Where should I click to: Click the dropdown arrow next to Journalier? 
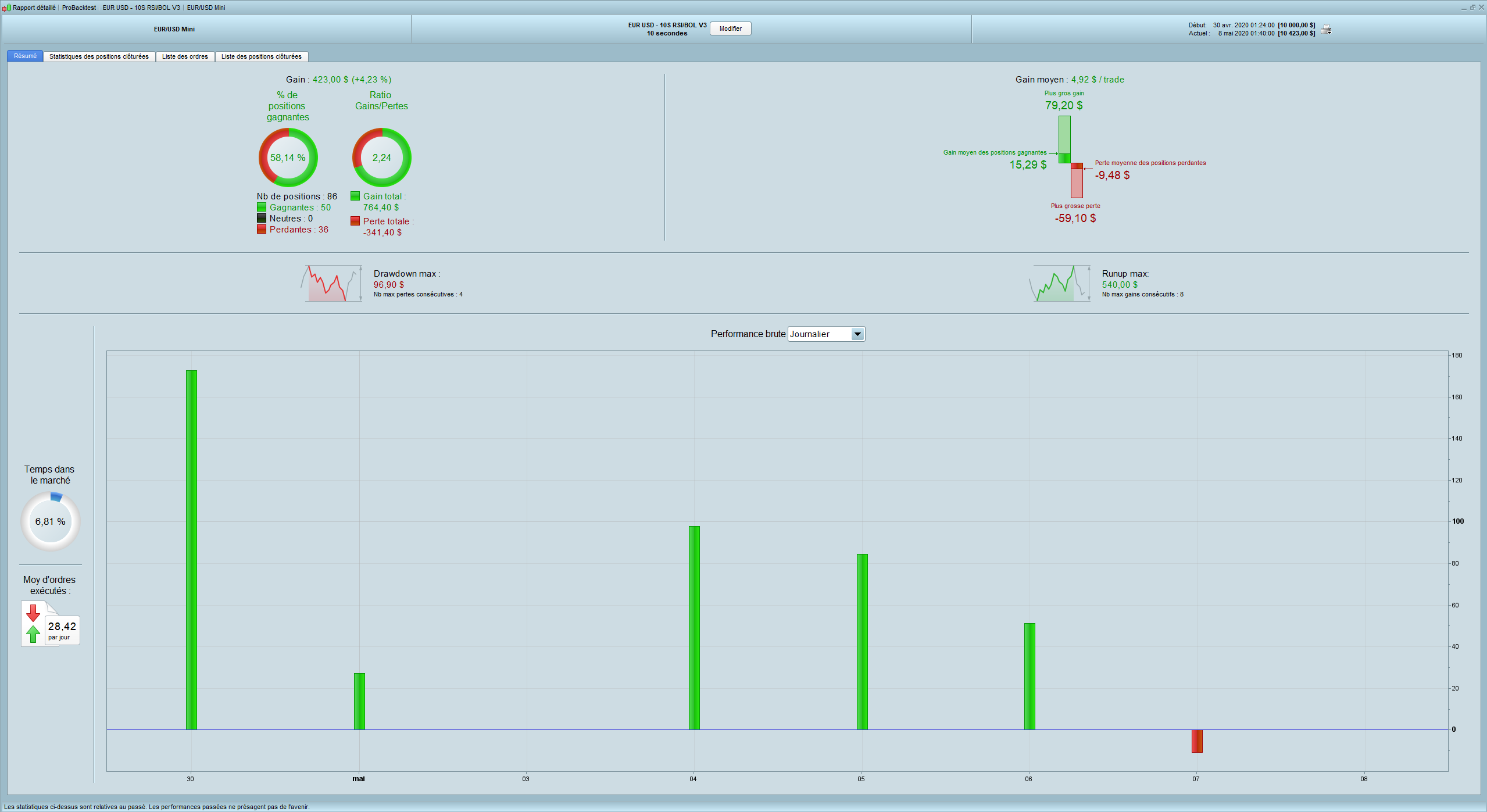pos(857,334)
